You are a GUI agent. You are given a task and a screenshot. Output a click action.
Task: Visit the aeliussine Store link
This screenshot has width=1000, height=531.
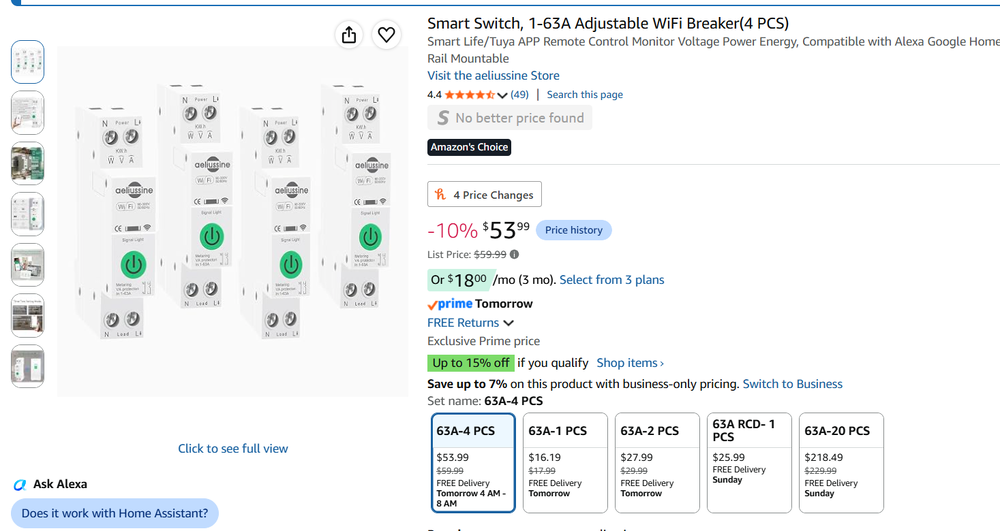(x=493, y=75)
